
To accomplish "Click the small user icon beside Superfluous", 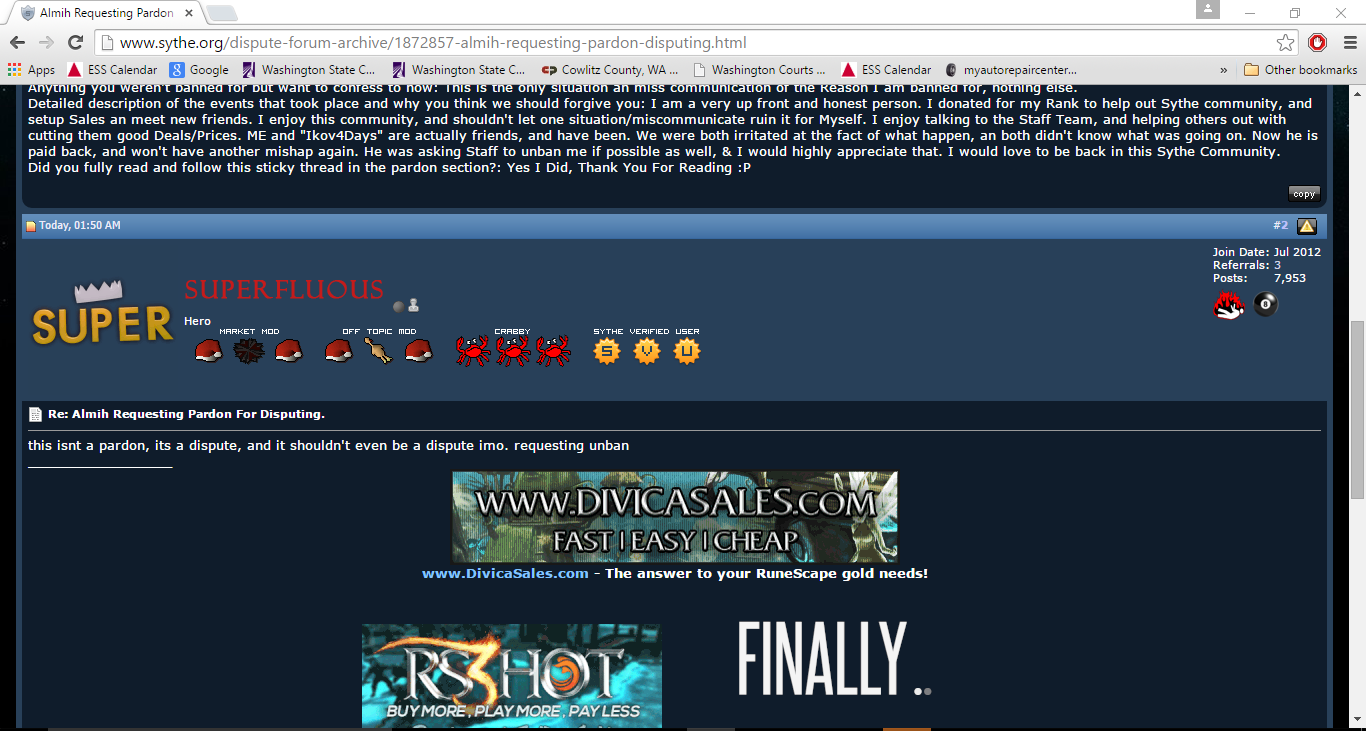I will (414, 306).
